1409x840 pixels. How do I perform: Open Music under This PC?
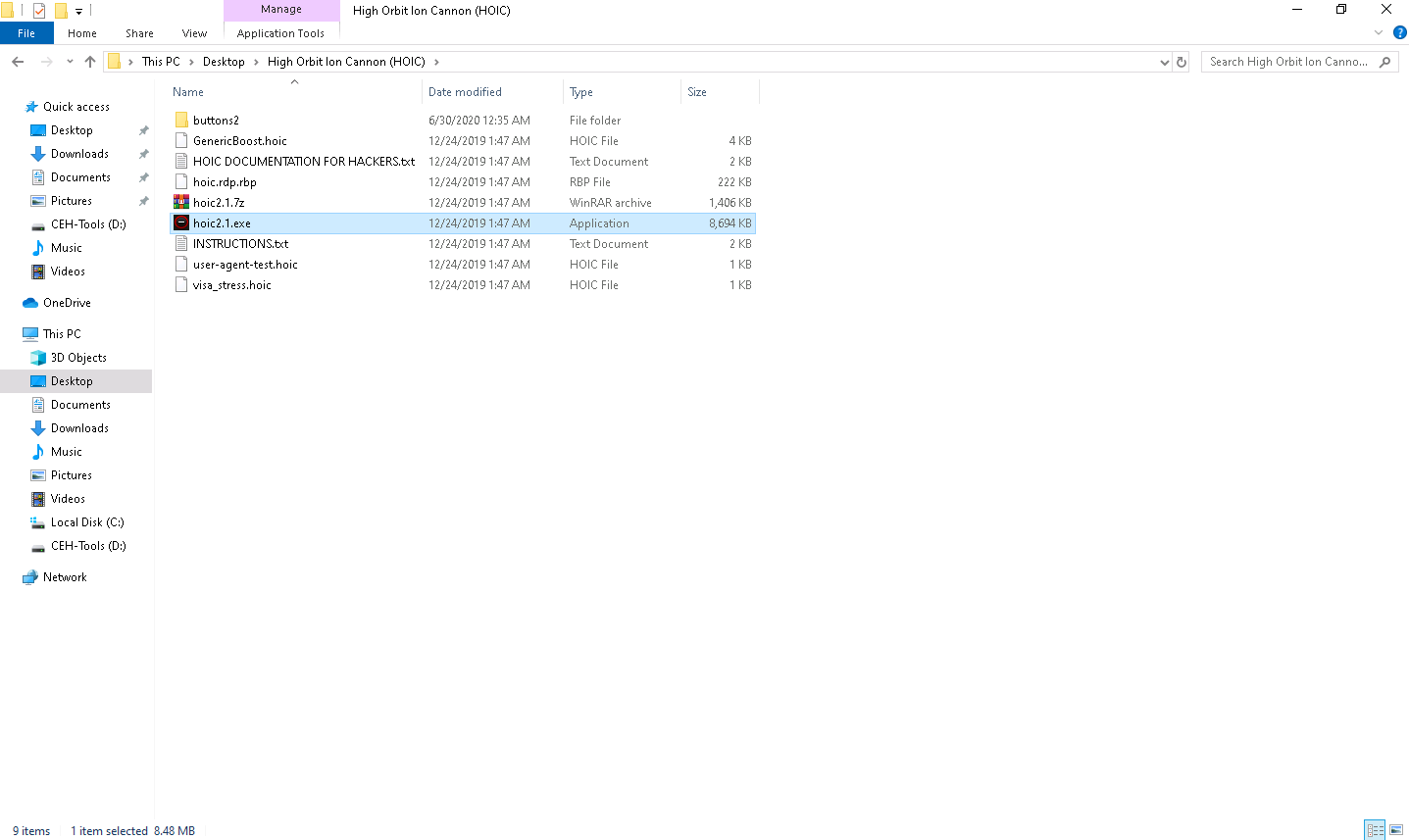(x=67, y=452)
